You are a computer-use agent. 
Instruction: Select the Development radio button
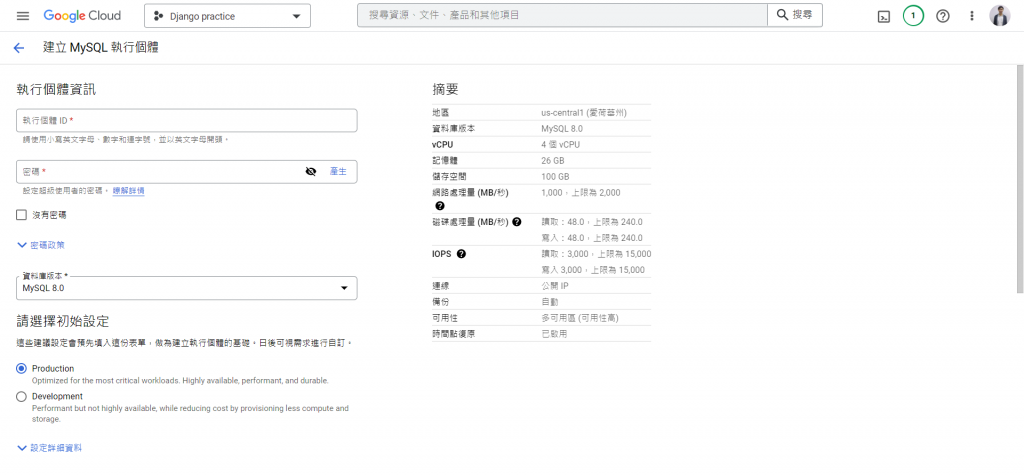coord(22,397)
